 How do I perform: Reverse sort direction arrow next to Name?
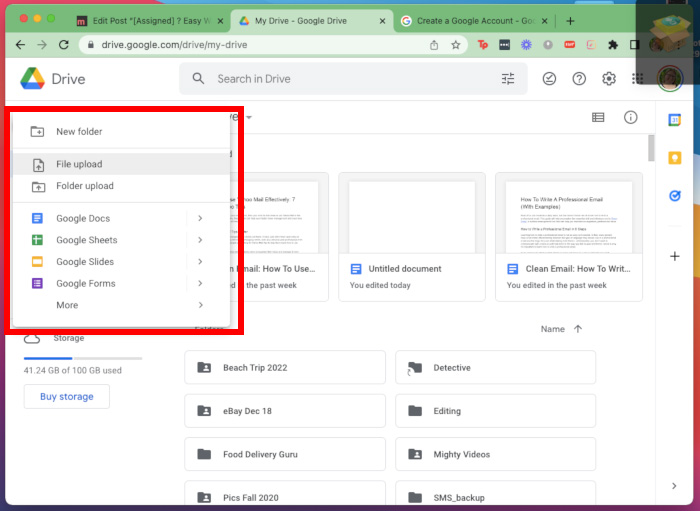(578, 329)
